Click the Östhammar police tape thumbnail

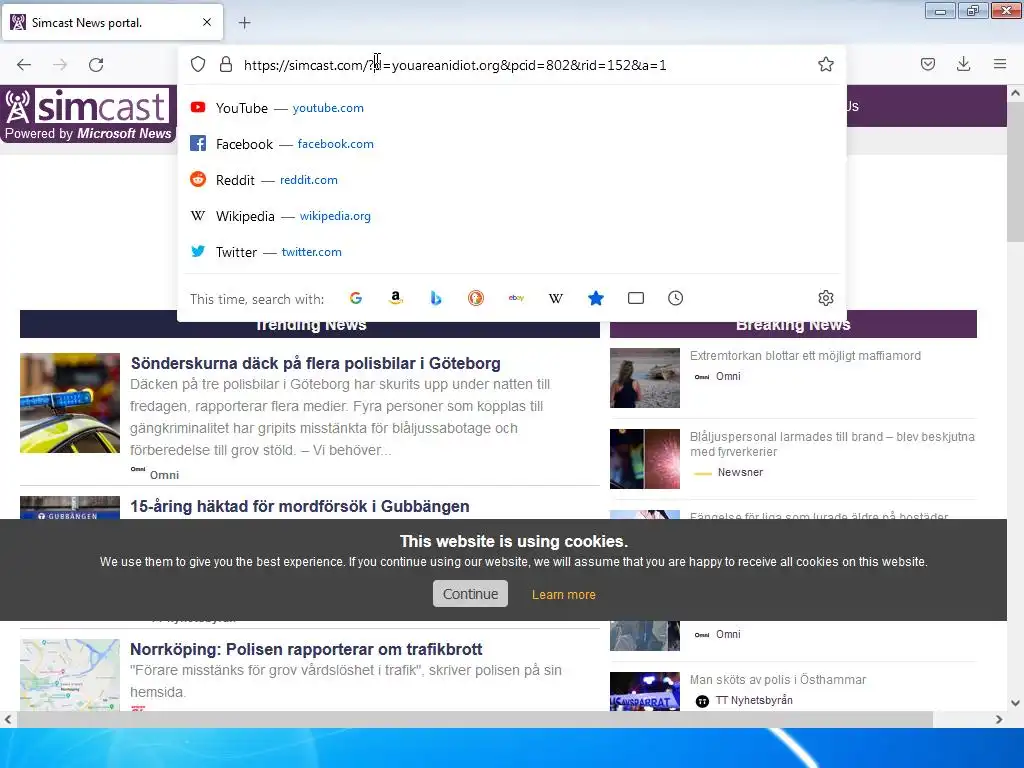coord(645,692)
